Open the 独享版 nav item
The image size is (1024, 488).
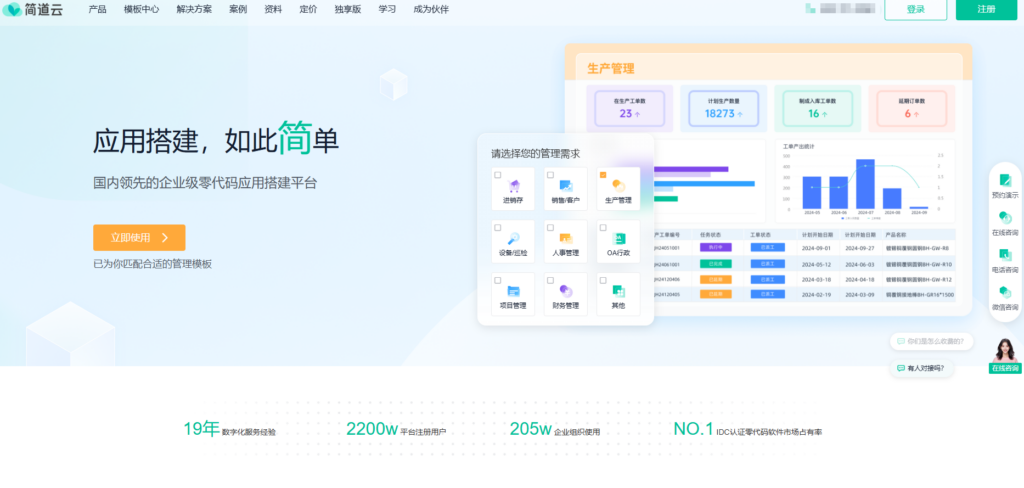347,9
